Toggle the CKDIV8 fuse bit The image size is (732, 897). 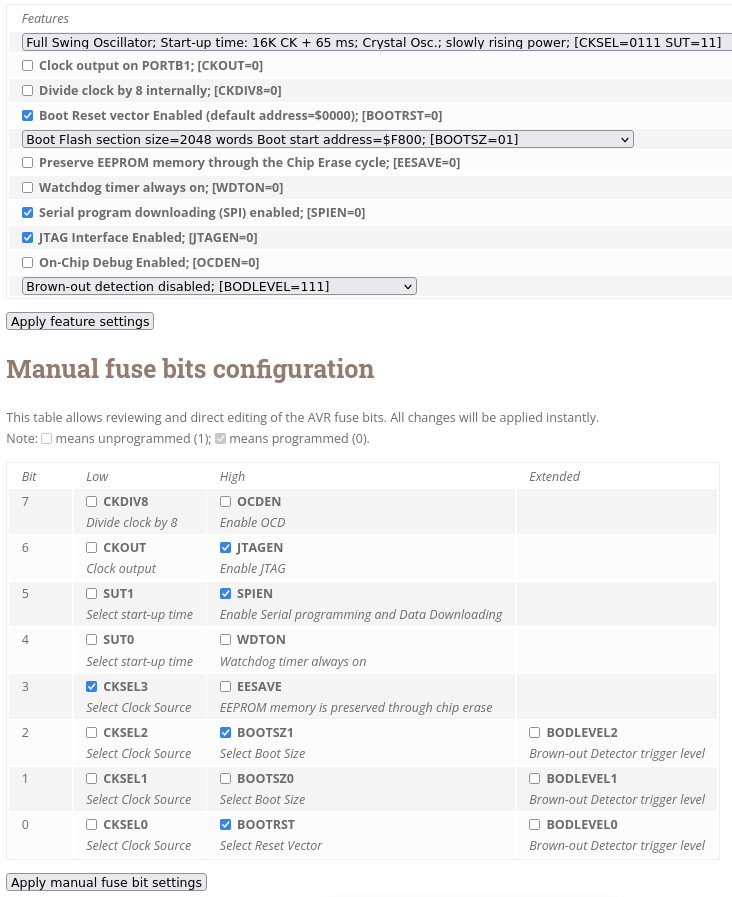click(x=92, y=502)
